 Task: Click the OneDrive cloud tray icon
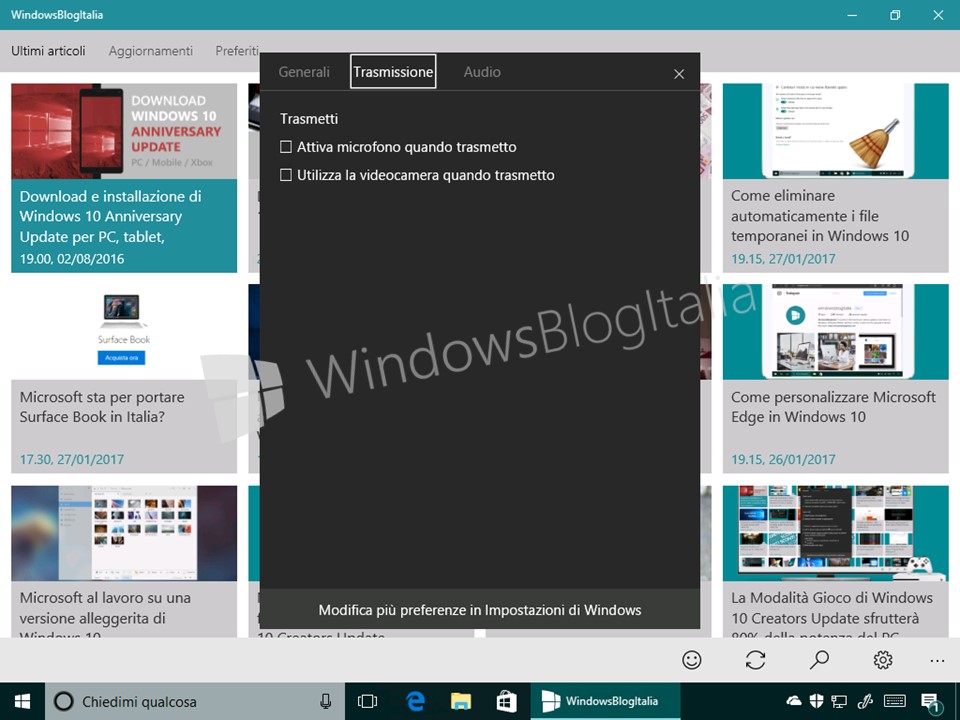click(x=793, y=700)
